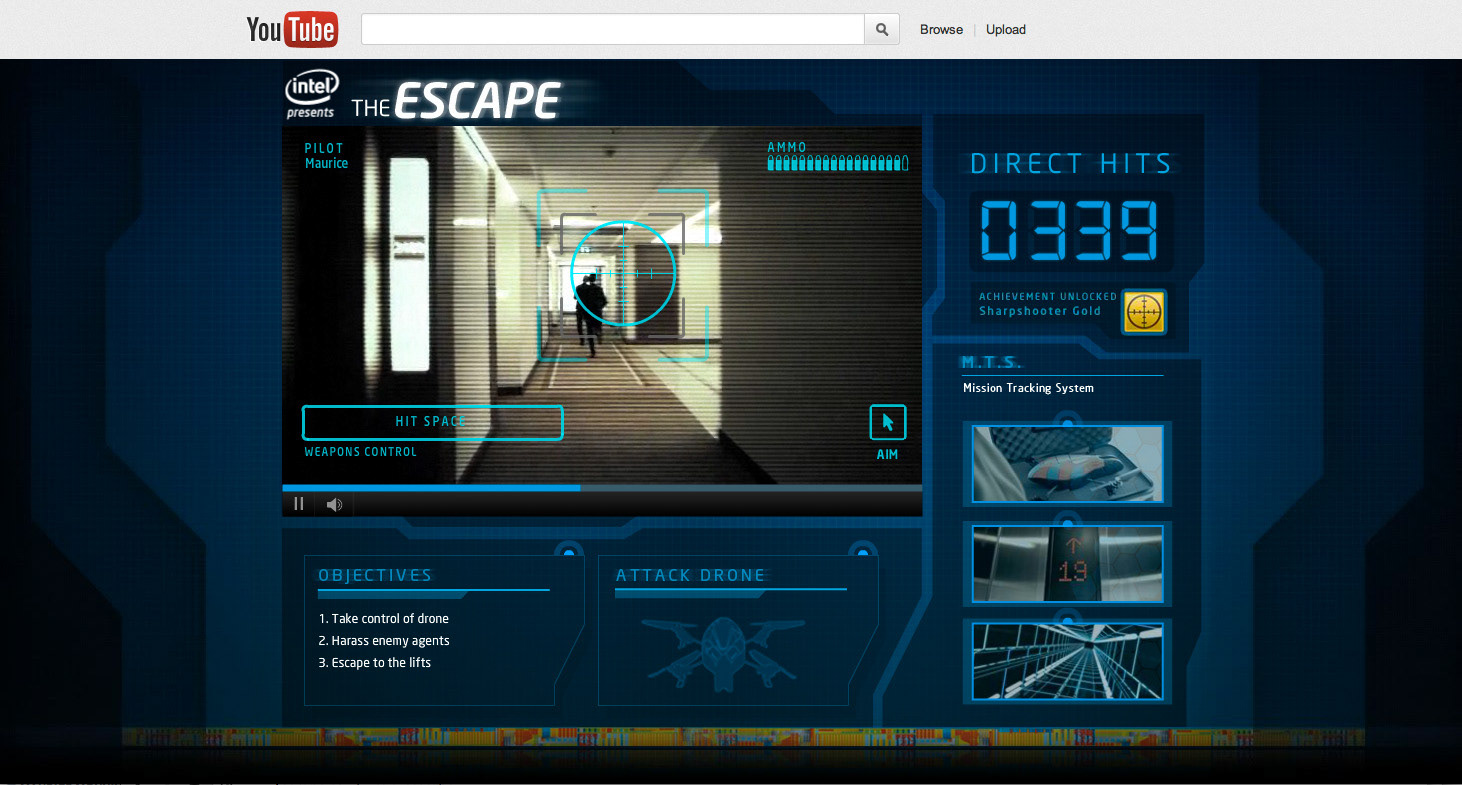The image size is (1462, 785).
Task: Click the magnifier search button
Action: (x=882, y=29)
